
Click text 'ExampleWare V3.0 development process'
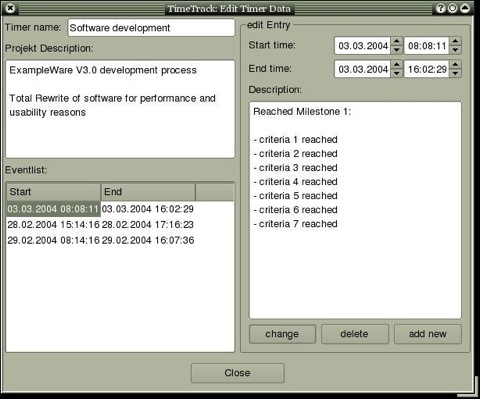click(x=103, y=70)
